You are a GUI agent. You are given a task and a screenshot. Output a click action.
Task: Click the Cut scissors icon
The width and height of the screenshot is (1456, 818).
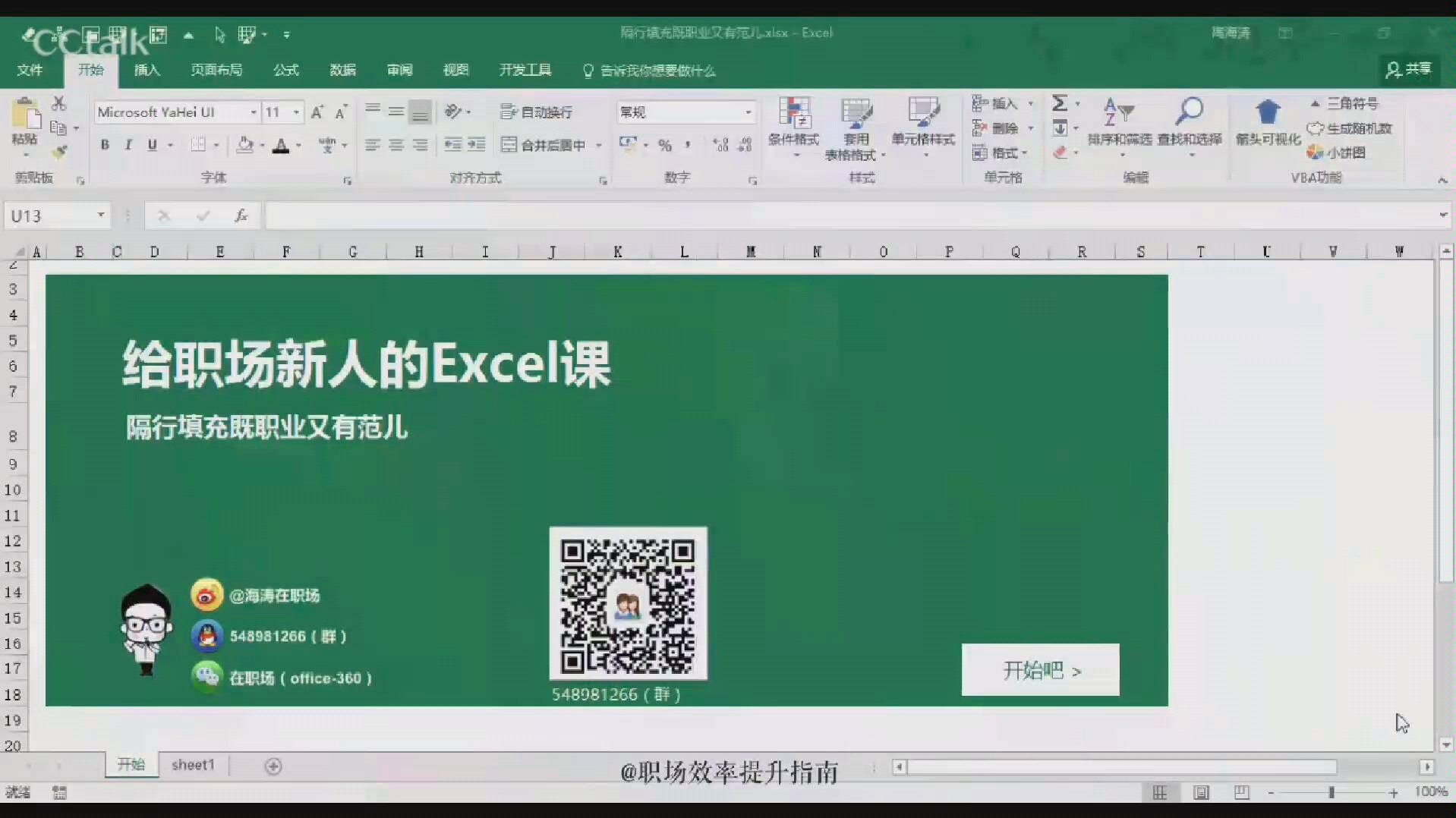[58, 103]
